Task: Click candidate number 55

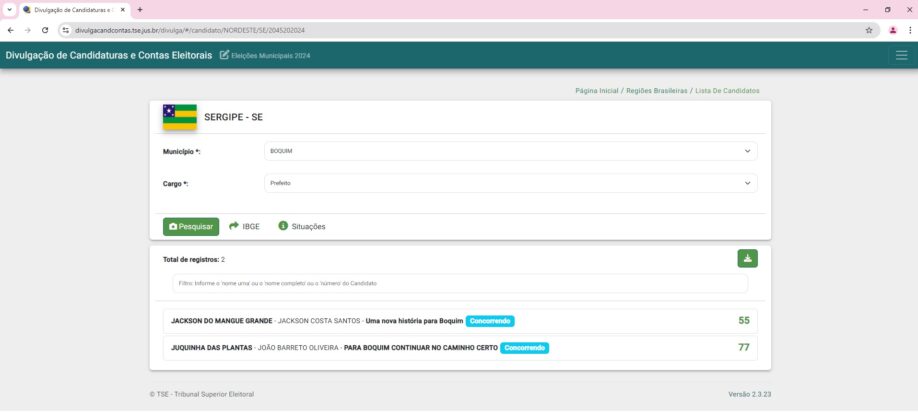Action: coord(744,321)
